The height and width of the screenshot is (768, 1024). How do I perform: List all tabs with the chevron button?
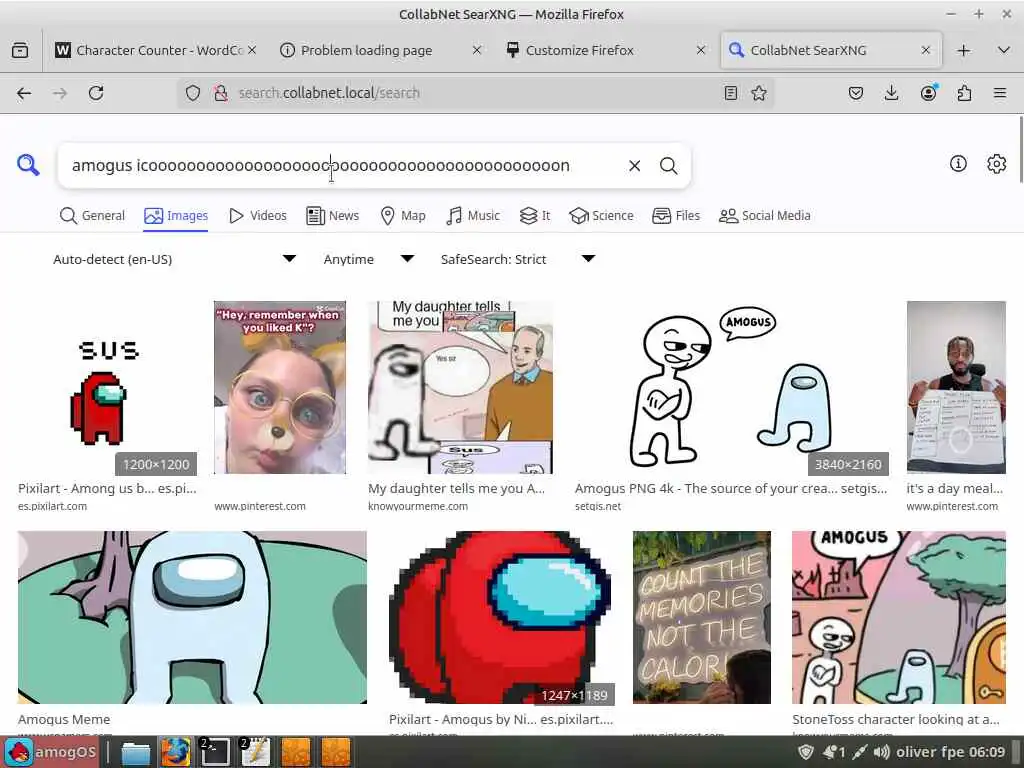coord(1004,50)
